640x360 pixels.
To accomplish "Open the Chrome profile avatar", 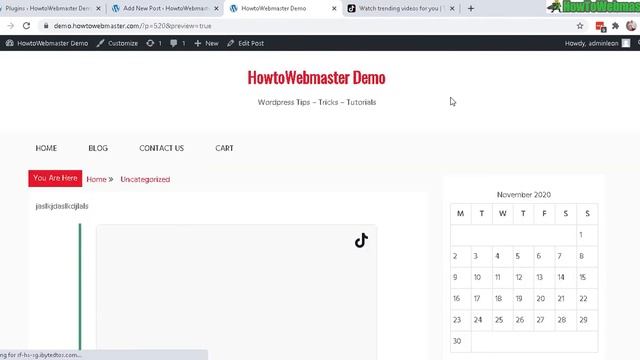I will tap(631, 26).
